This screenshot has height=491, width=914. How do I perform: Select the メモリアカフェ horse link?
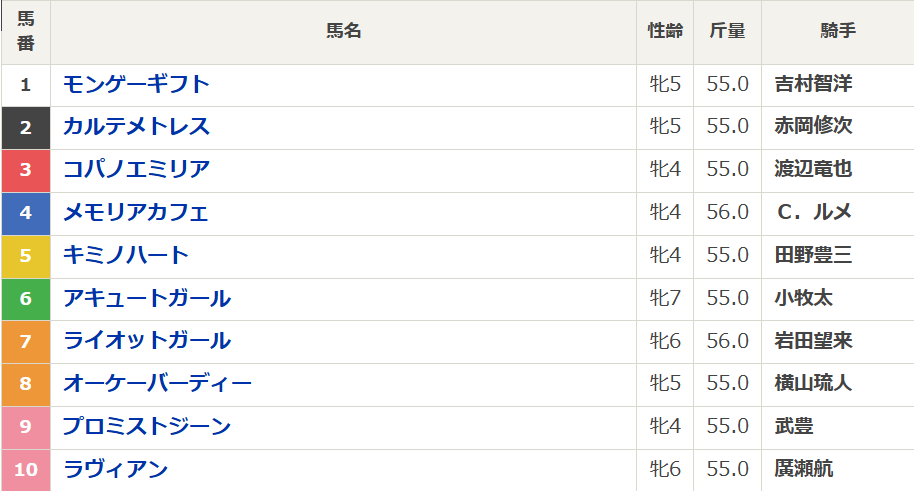tap(136, 212)
